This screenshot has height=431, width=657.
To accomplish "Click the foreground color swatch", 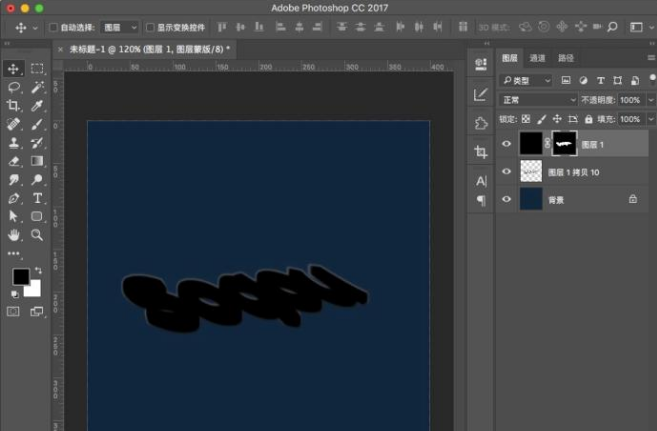I will point(19,277).
